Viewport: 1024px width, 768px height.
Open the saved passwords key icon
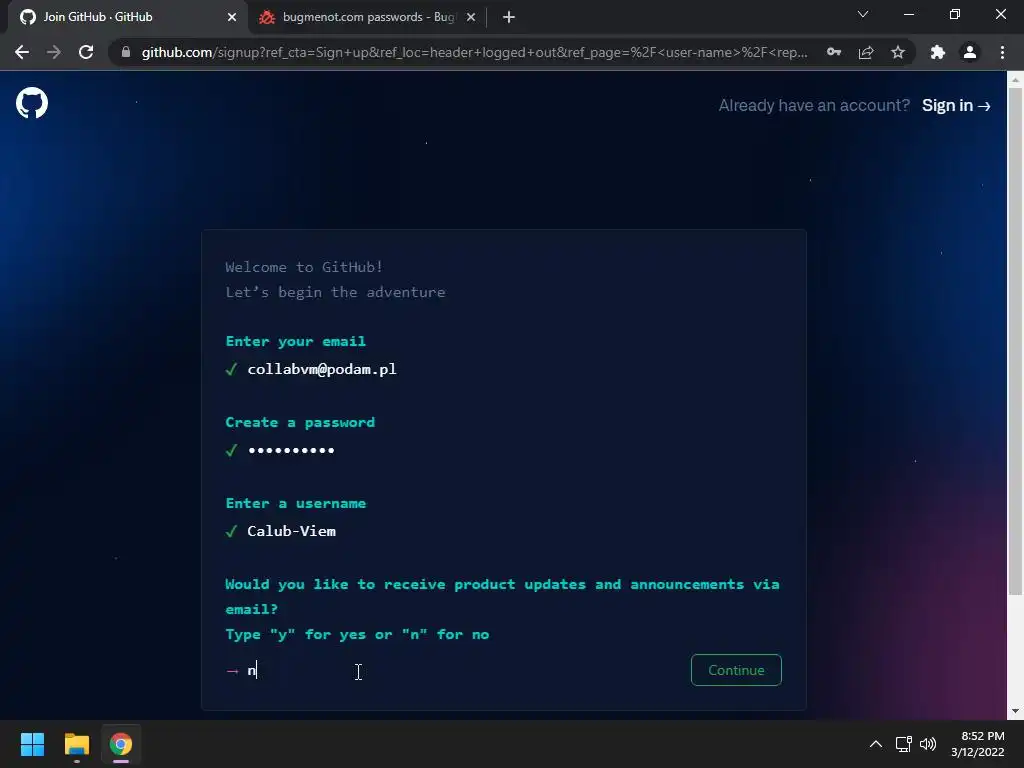tap(833, 52)
